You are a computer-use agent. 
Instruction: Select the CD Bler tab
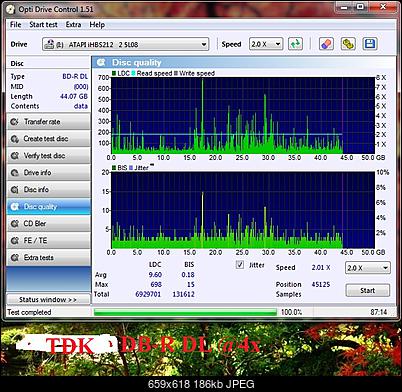pyautogui.click(x=48, y=224)
